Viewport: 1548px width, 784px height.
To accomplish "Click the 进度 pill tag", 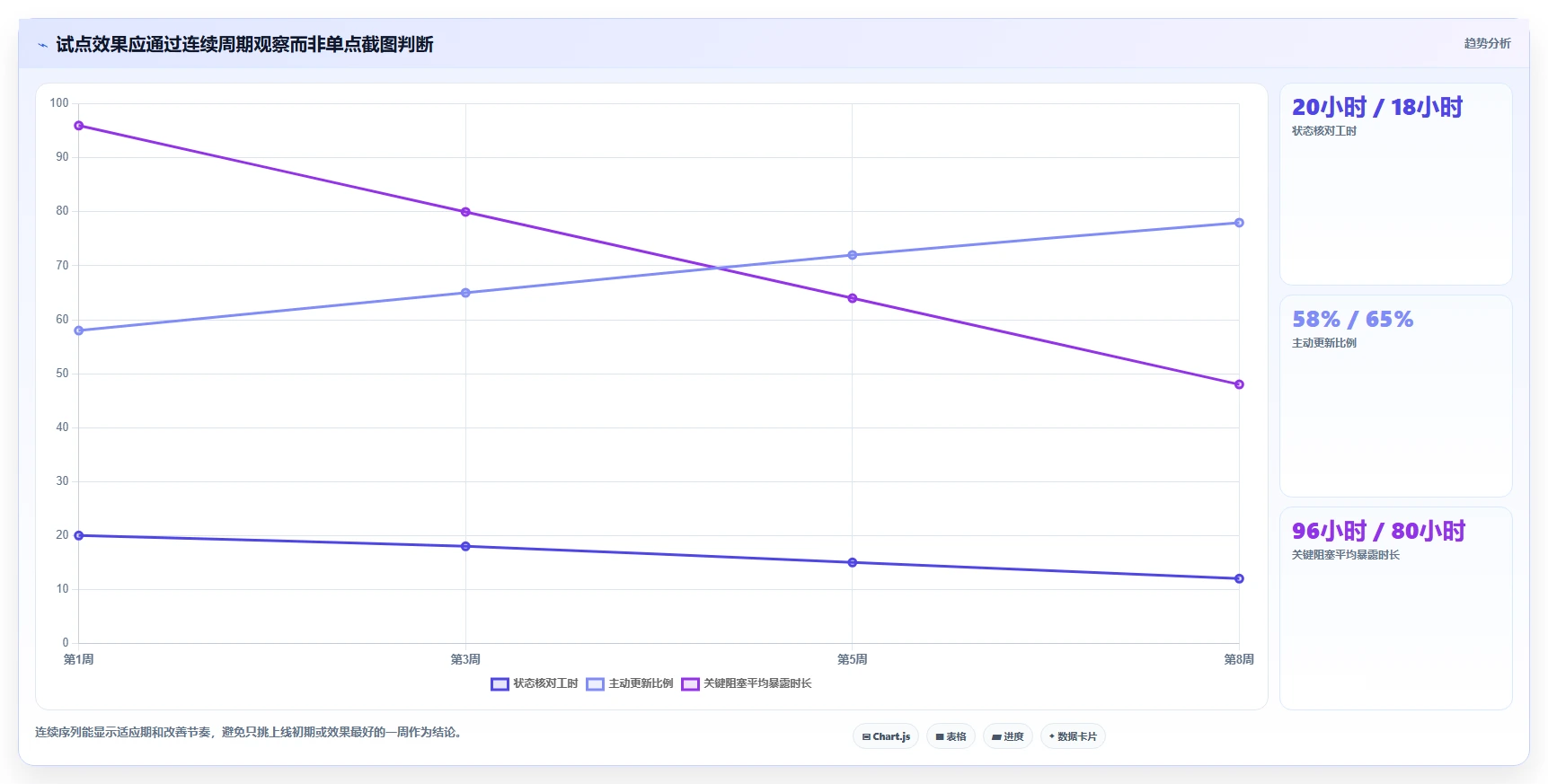I will click(x=1008, y=736).
